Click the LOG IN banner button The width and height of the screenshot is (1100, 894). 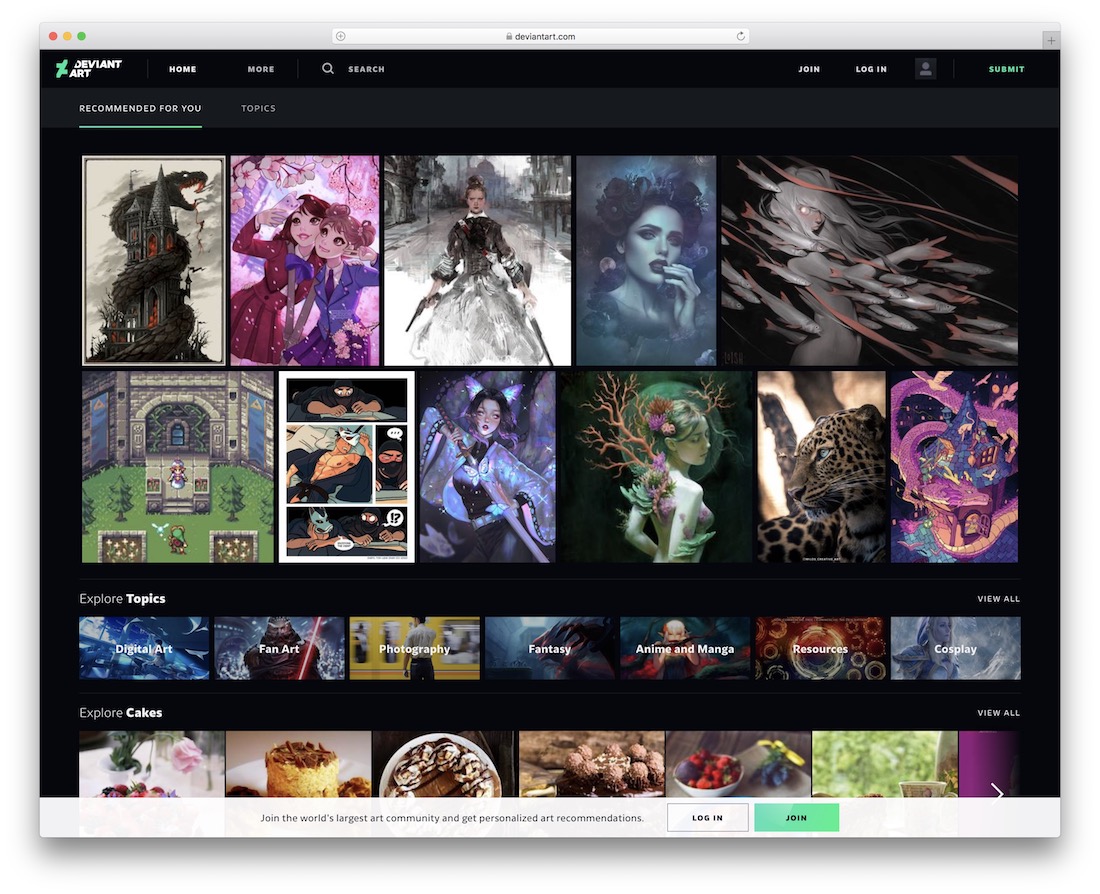point(707,818)
